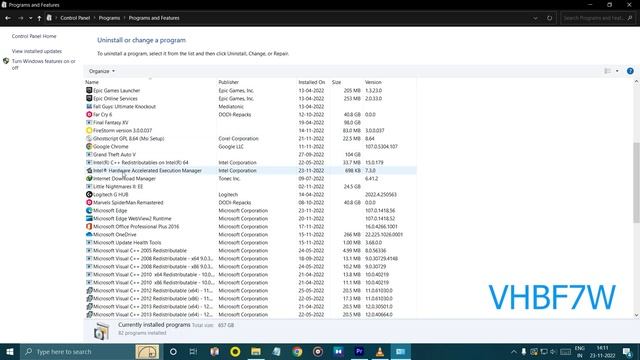
Task: Go back using the navigation back arrow
Action: click(8, 18)
